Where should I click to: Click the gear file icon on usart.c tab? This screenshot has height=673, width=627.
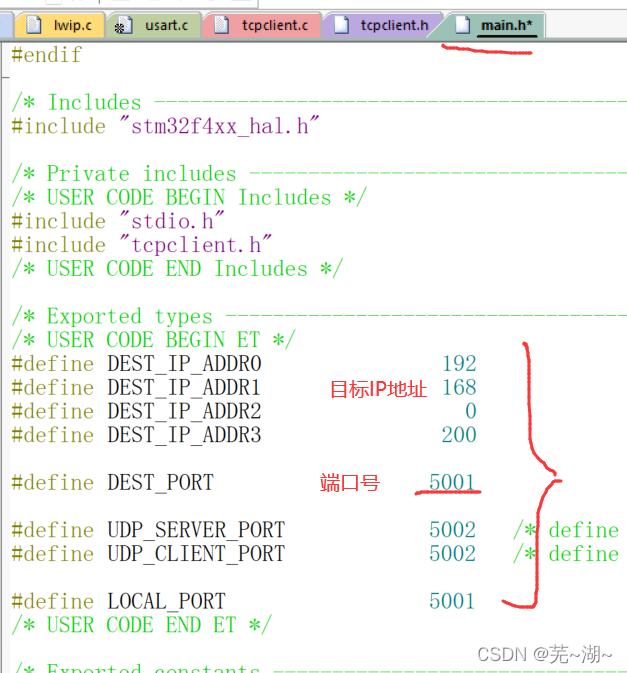[x=124, y=25]
